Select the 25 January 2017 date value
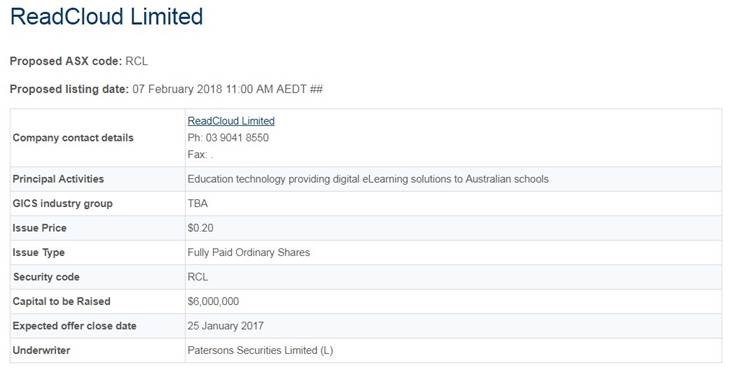Screen dimensions: 753x370 click(x=225, y=326)
